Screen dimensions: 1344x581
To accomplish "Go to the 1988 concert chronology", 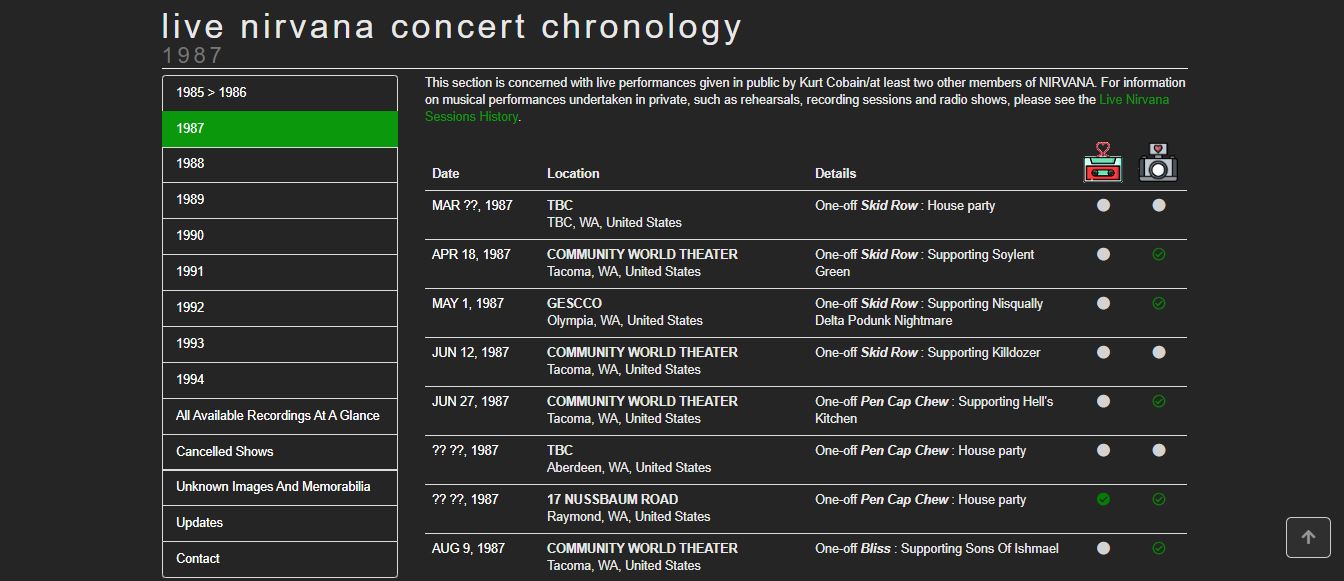I will click(280, 164).
